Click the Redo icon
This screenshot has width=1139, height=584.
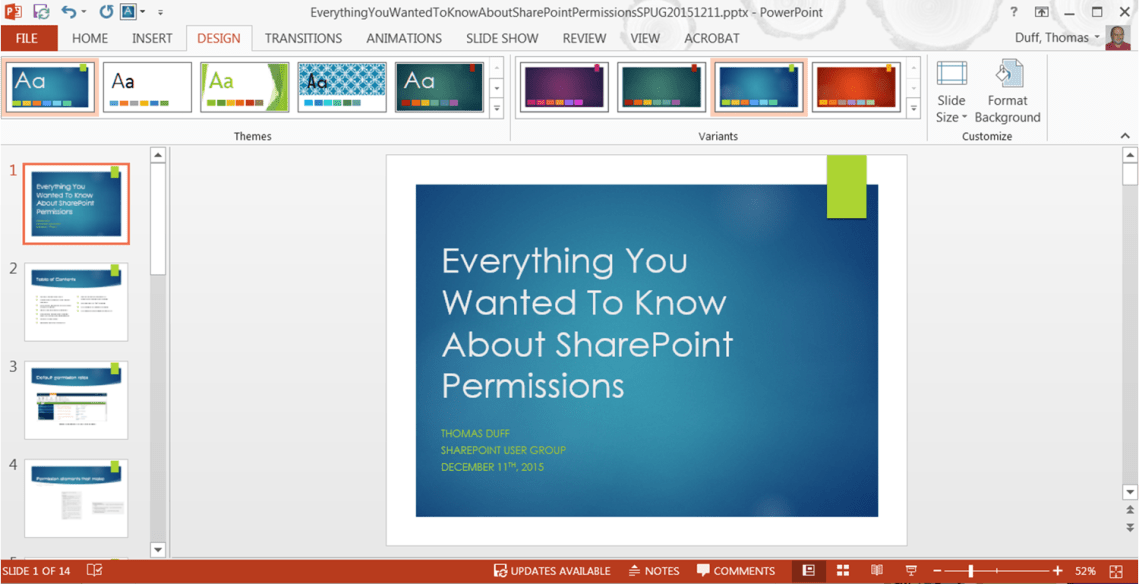[106, 11]
